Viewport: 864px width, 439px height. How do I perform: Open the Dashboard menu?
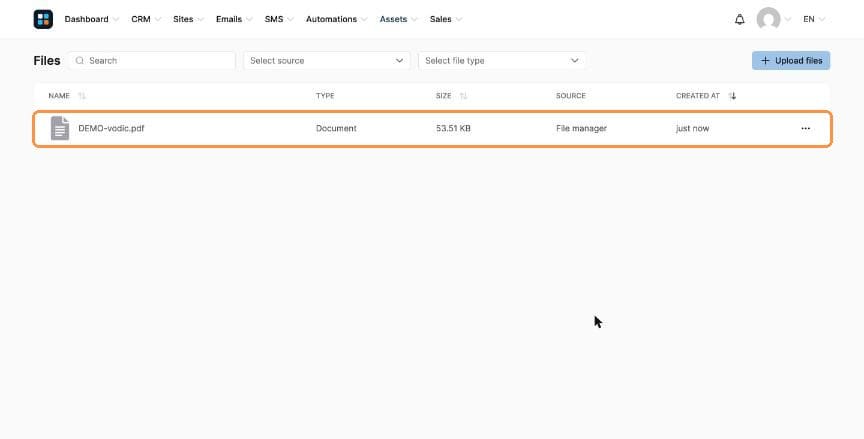[x=91, y=19]
